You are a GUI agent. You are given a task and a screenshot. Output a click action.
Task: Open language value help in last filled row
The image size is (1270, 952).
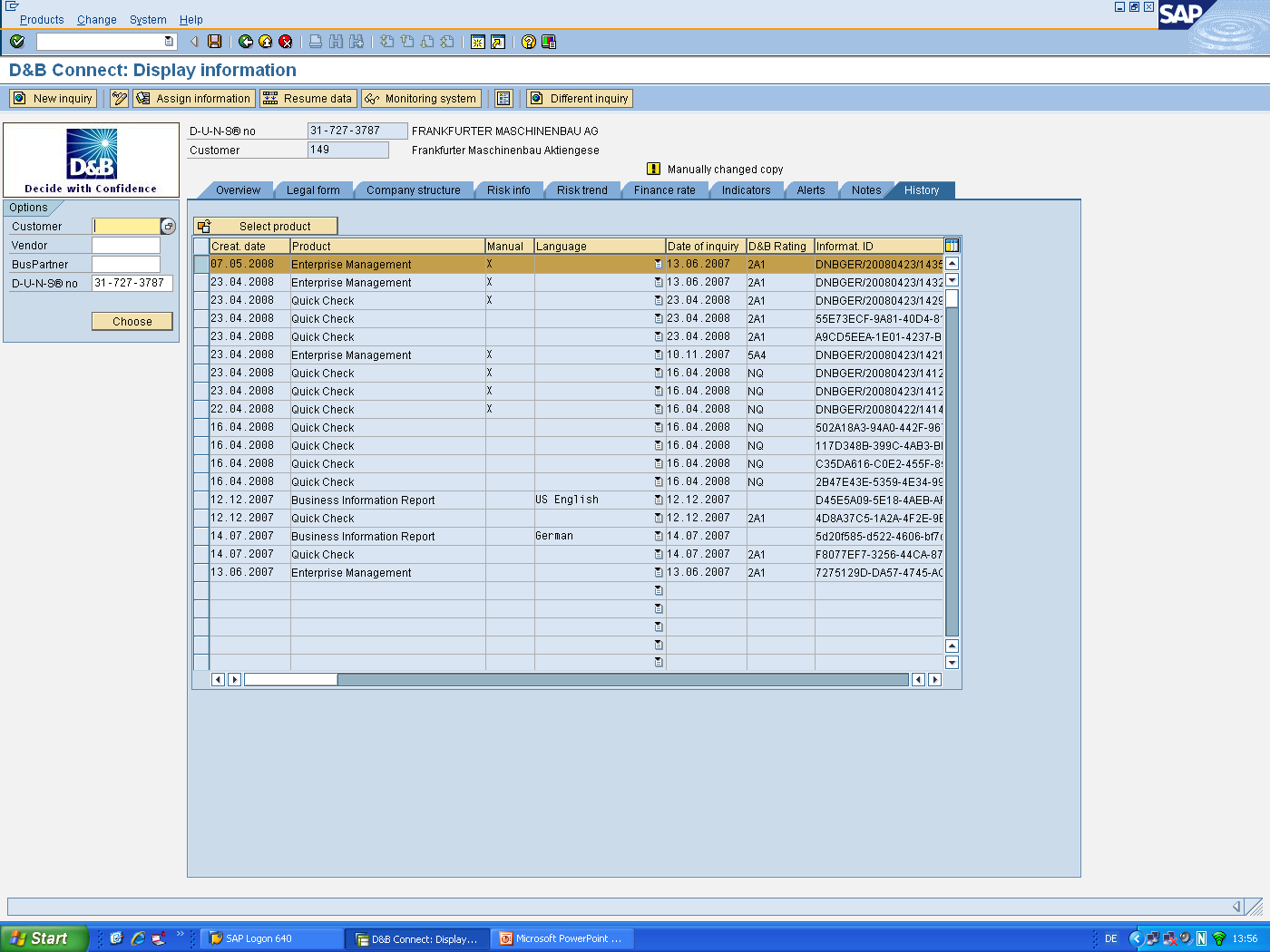coord(659,572)
